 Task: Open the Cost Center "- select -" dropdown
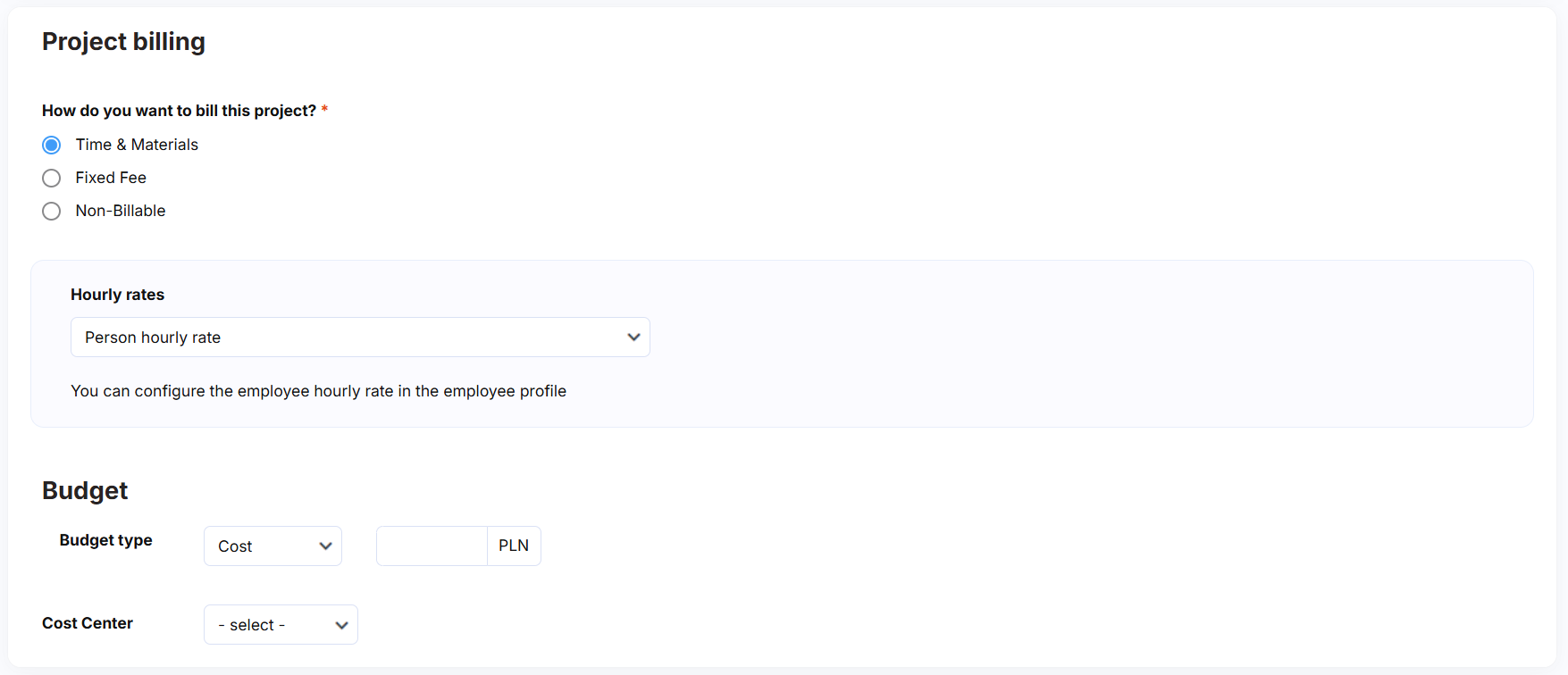(x=281, y=625)
